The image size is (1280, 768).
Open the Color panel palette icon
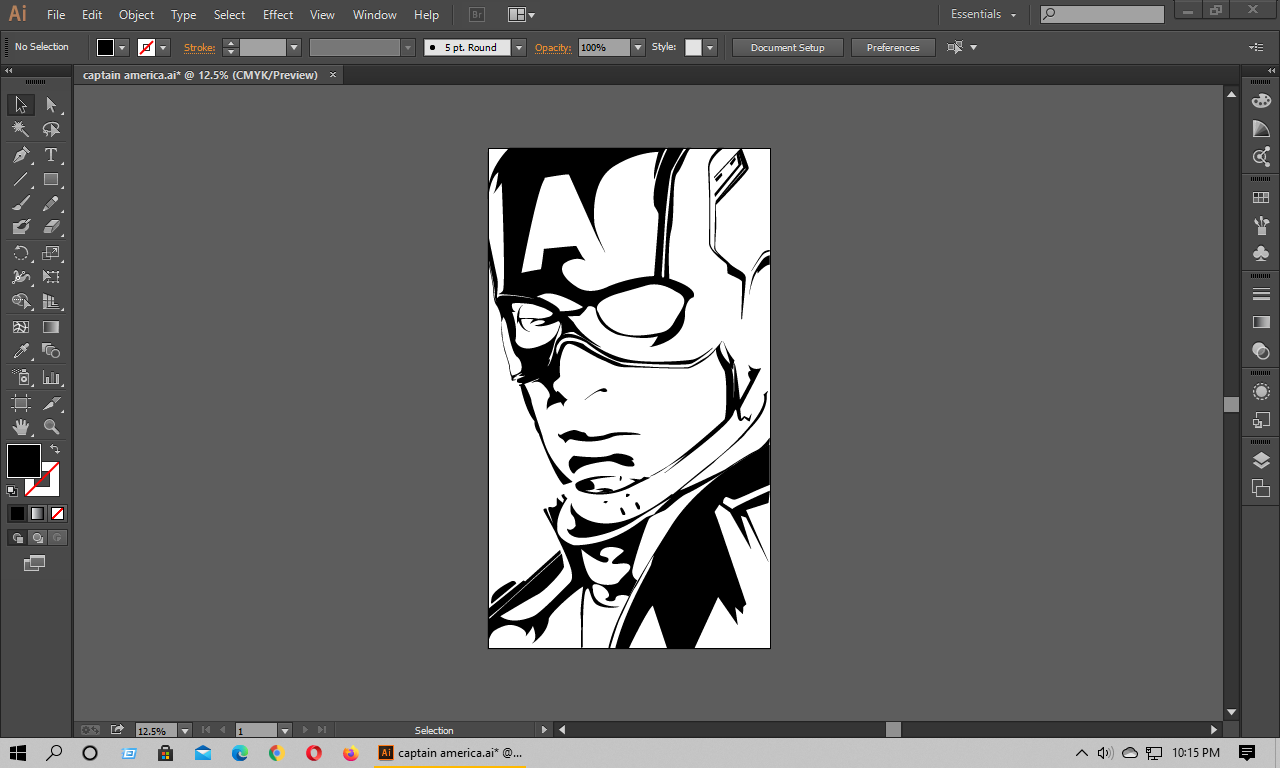pyautogui.click(x=1261, y=101)
